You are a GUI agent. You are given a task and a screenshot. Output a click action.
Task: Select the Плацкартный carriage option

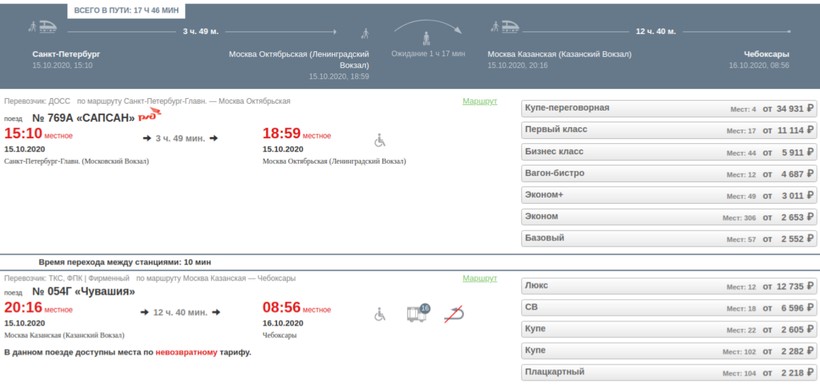(x=669, y=373)
